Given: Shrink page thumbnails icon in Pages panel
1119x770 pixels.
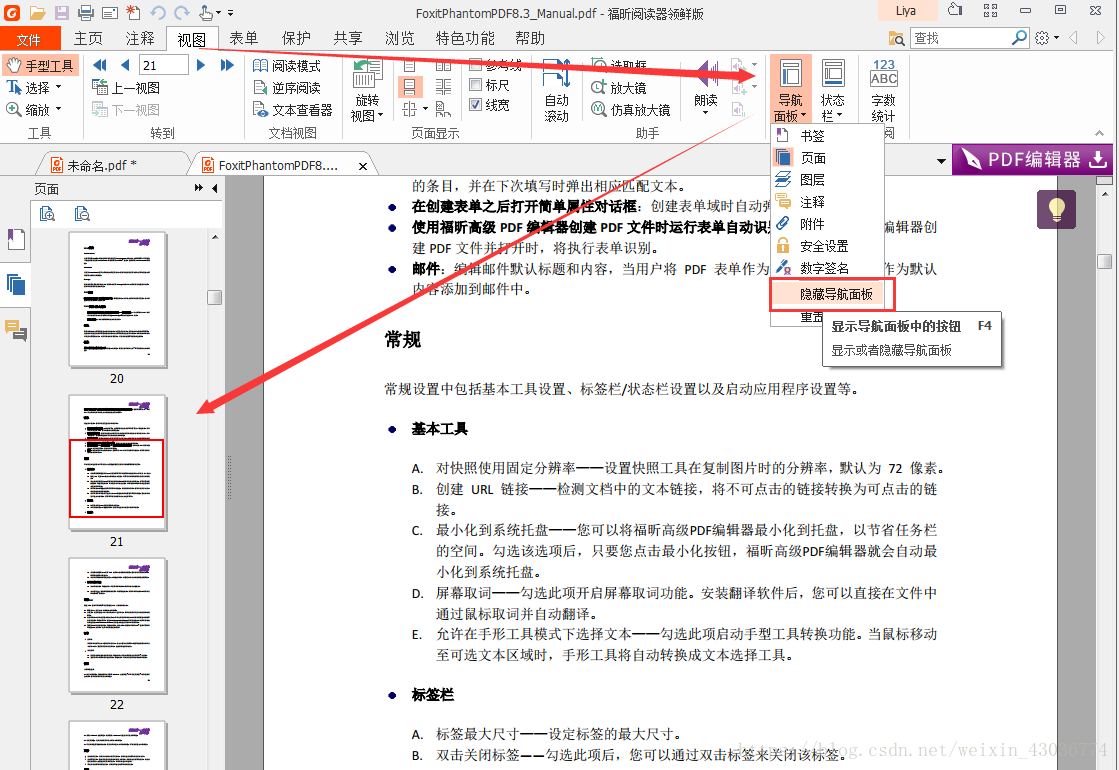Looking at the screenshot, I should click(x=82, y=213).
